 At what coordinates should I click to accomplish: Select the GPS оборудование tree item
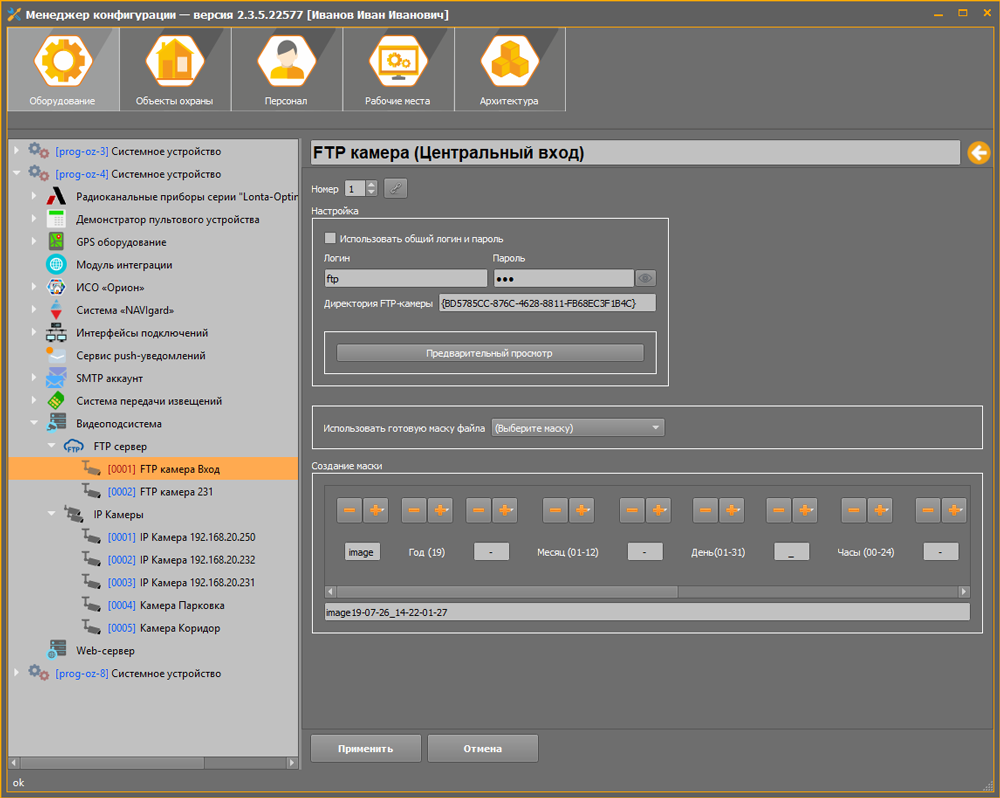click(x=121, y=242)
